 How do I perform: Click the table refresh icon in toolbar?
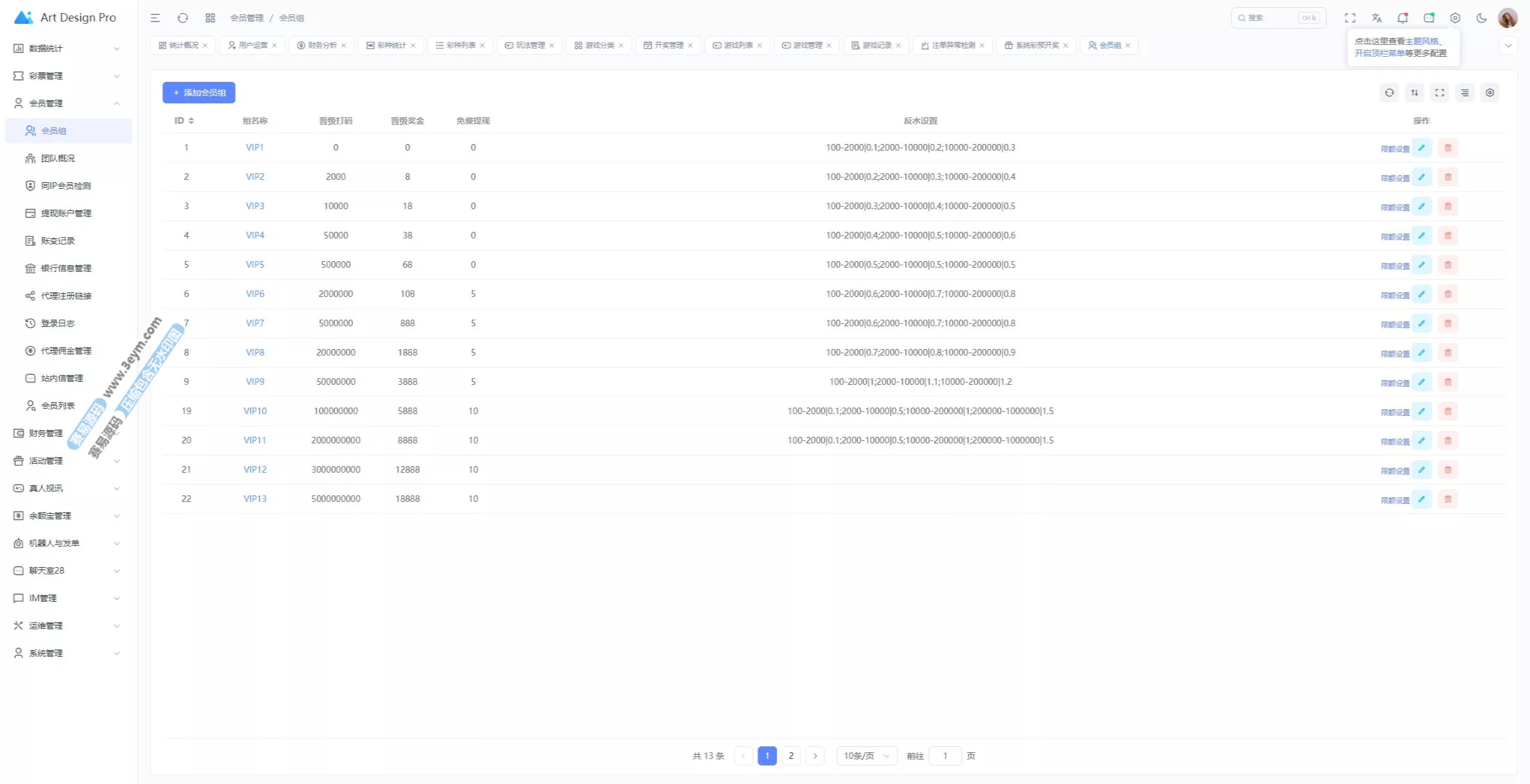[1389, 93]
